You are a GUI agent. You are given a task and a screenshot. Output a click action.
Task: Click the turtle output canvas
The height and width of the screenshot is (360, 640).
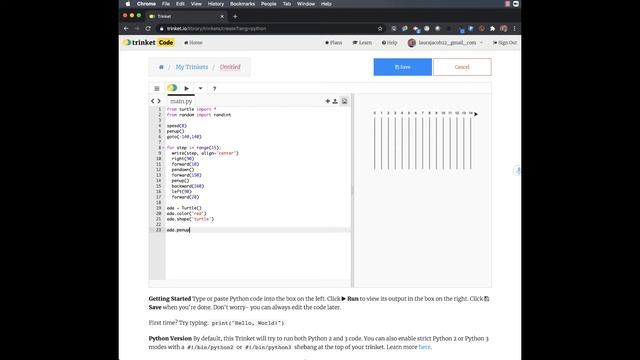click(x=423, y=191)
